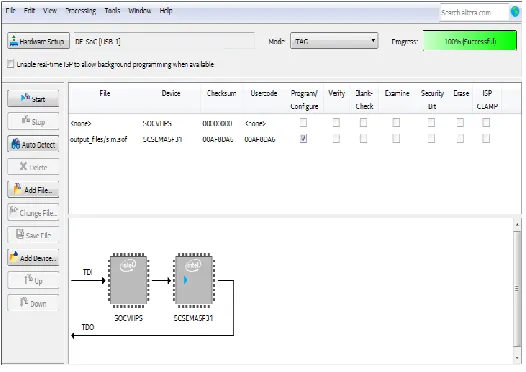526x372 pixels.
Task: Open the Processing menu
Action: 81,11
